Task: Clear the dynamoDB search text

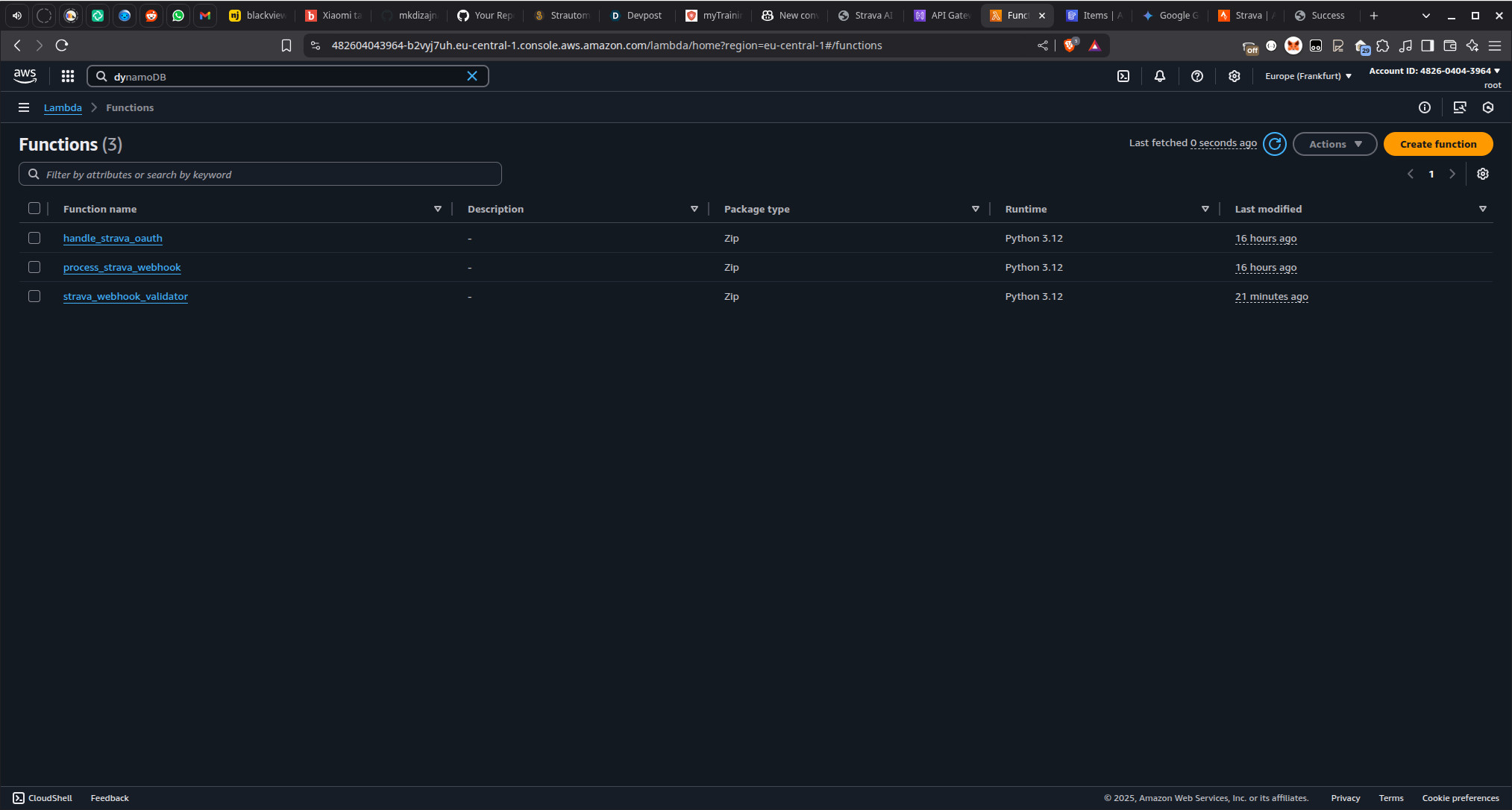Action: point(472,76)
